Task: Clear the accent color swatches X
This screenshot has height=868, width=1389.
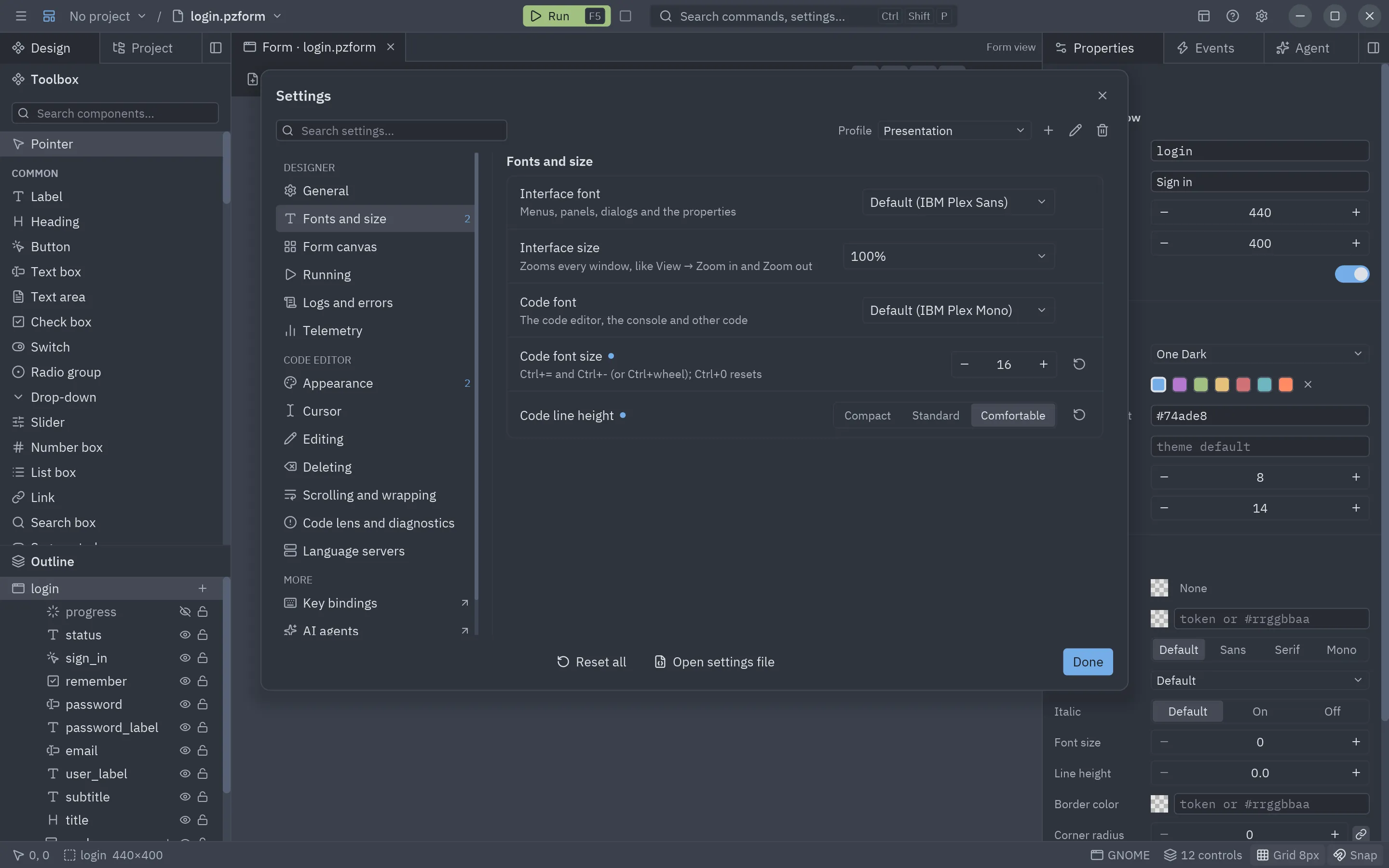Action: (1307, 384)
